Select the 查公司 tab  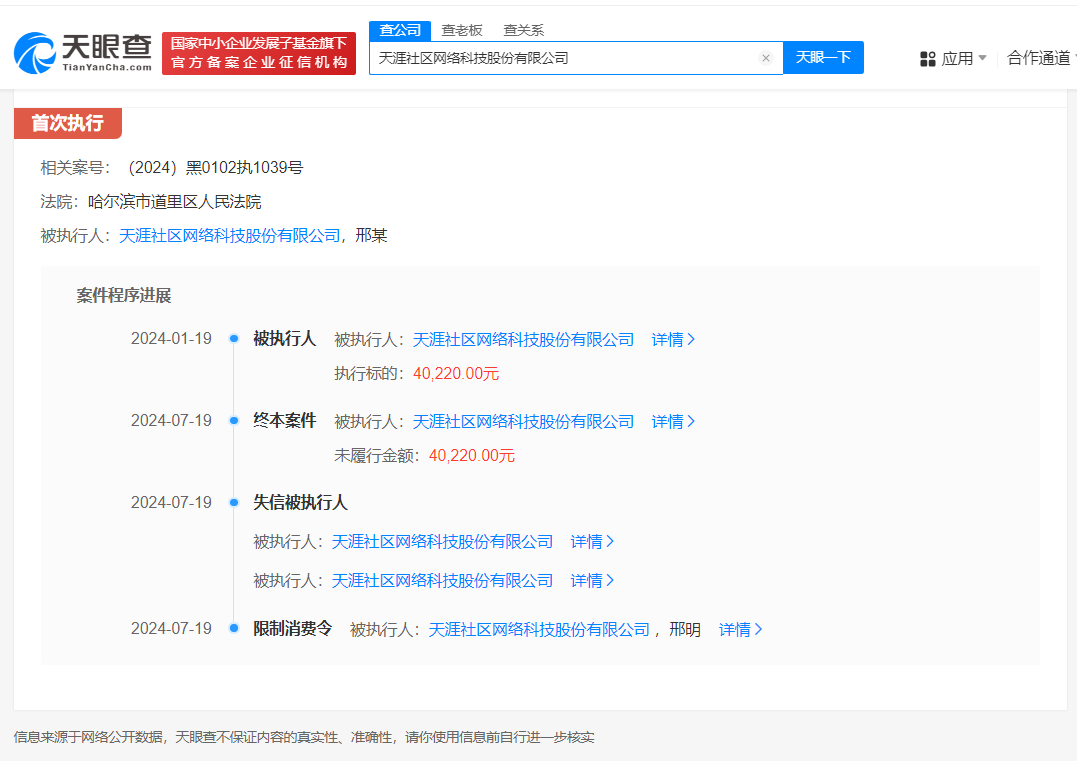pyautogui.click(x=400, y=30)
